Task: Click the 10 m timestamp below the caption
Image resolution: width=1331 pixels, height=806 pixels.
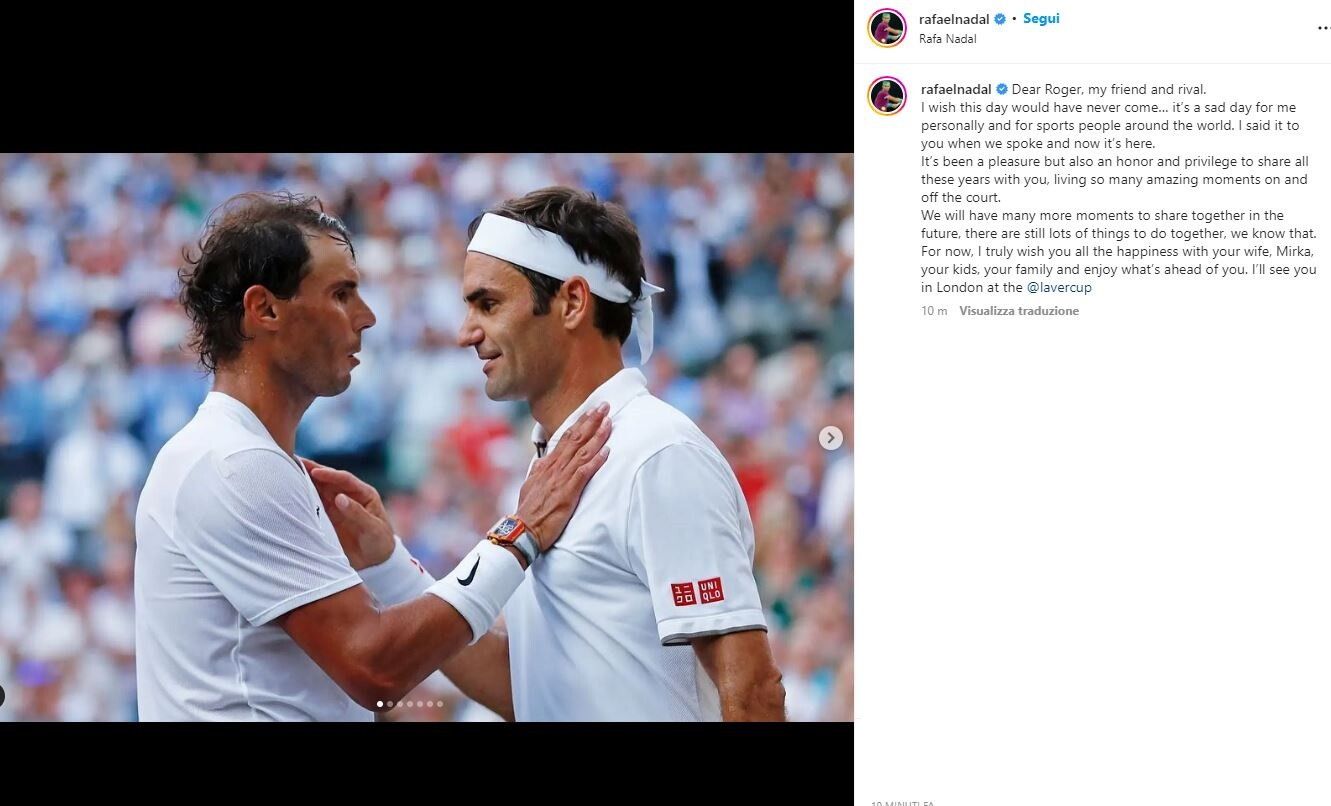Action: [x=934, y=311]
